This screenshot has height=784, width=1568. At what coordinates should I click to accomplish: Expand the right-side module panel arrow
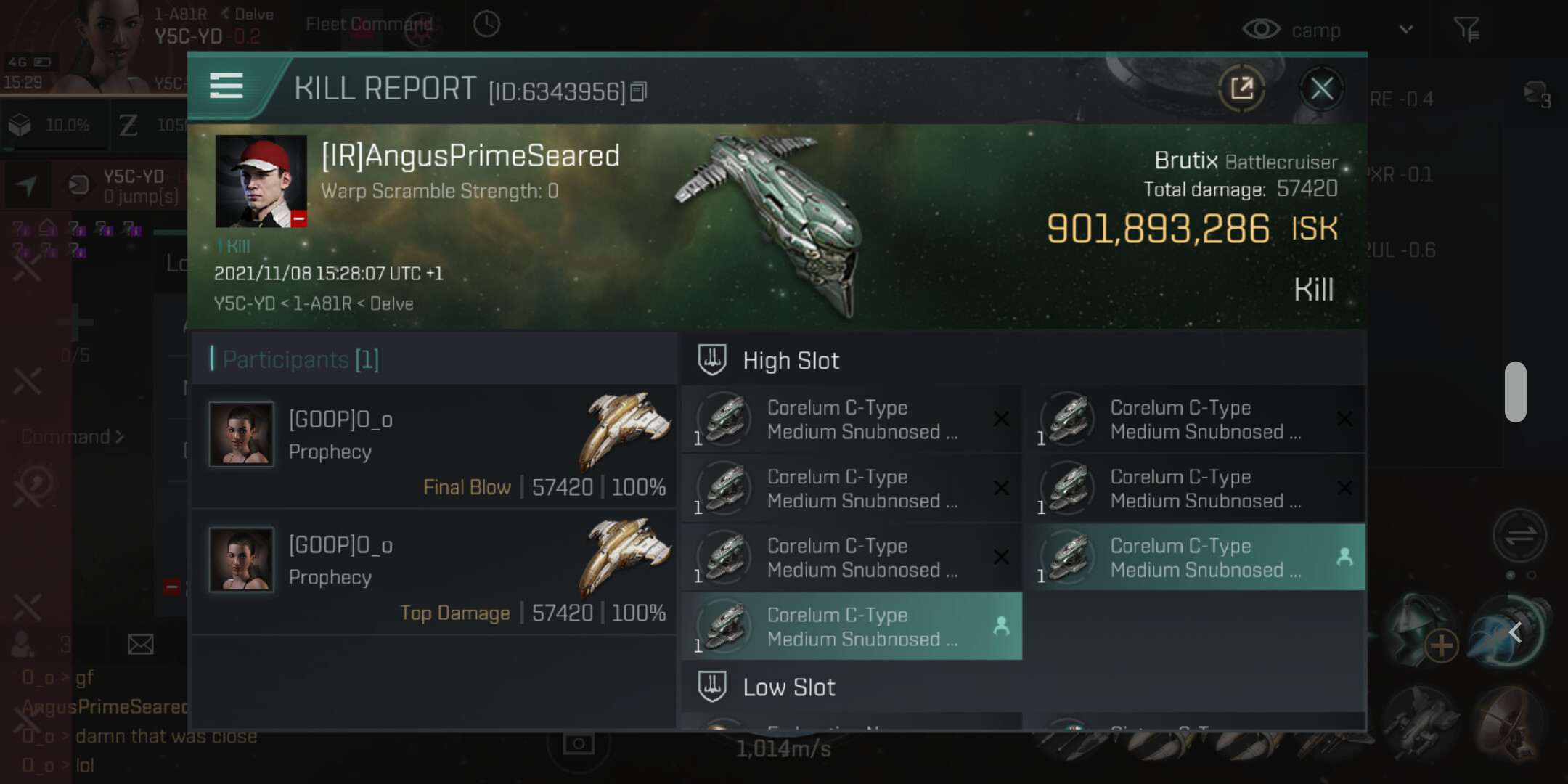[1515, 632]
